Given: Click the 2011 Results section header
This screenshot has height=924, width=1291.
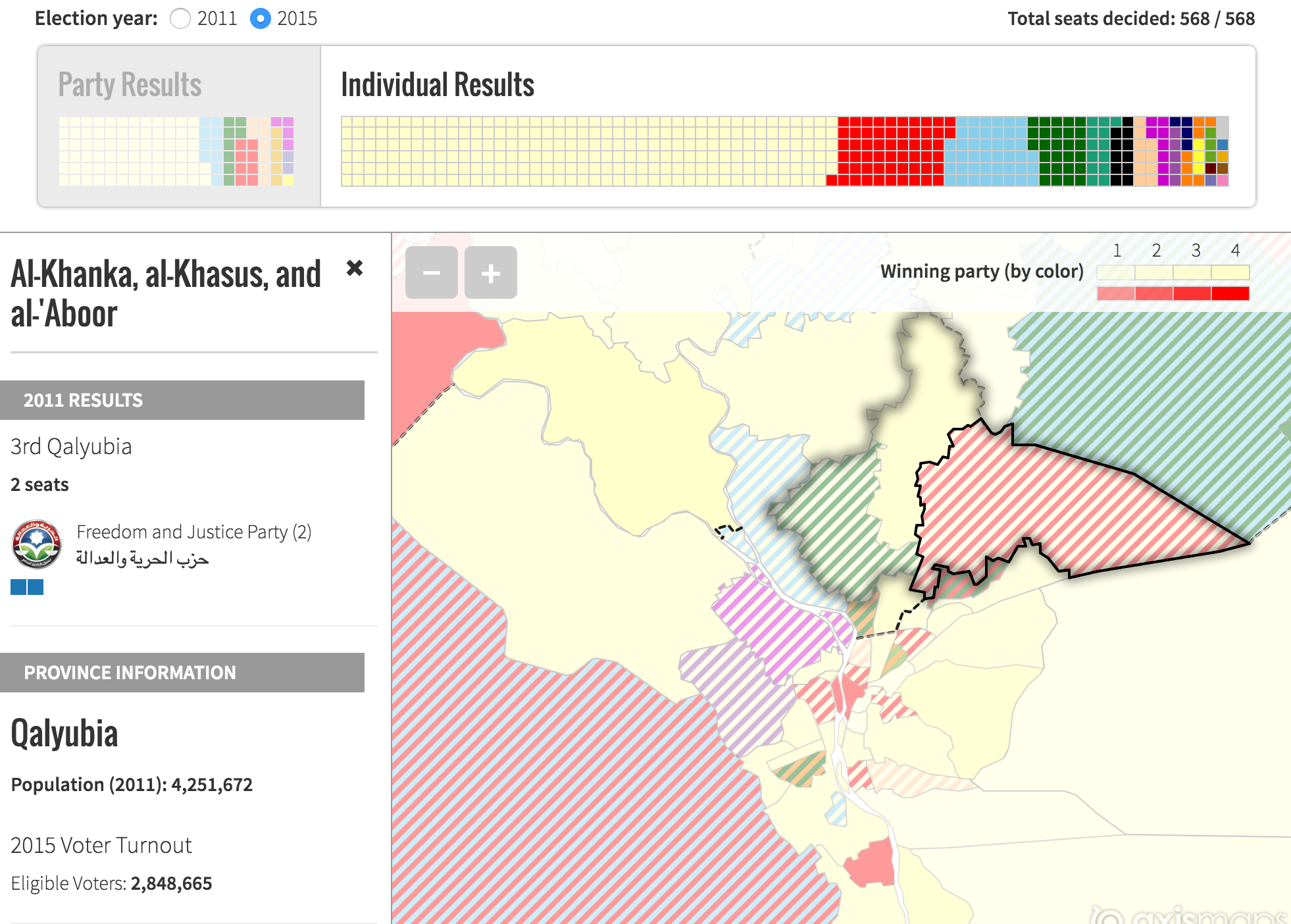Looking at the screenshot, I should (x=182, y=400).
